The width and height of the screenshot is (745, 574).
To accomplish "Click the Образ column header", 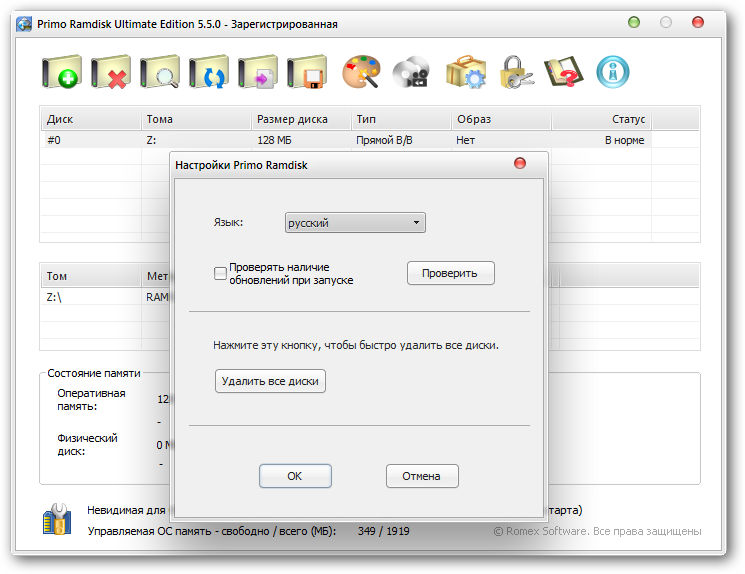I will 501,119.
